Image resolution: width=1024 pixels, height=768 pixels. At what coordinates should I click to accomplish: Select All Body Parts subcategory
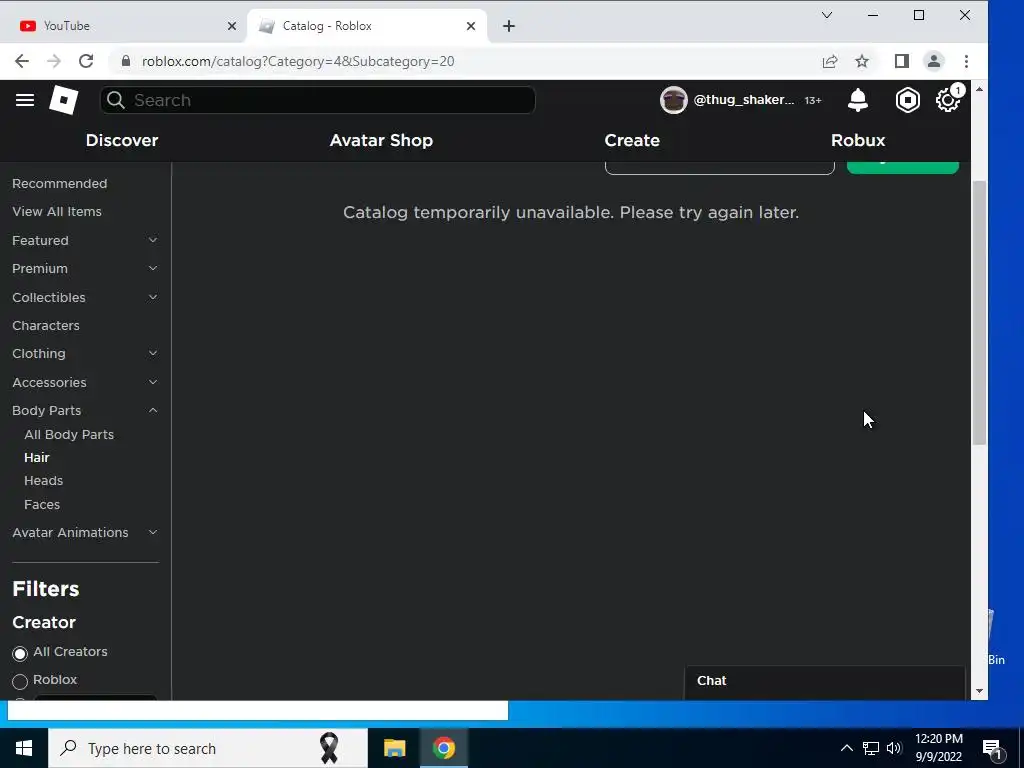[x=69, y=434]
